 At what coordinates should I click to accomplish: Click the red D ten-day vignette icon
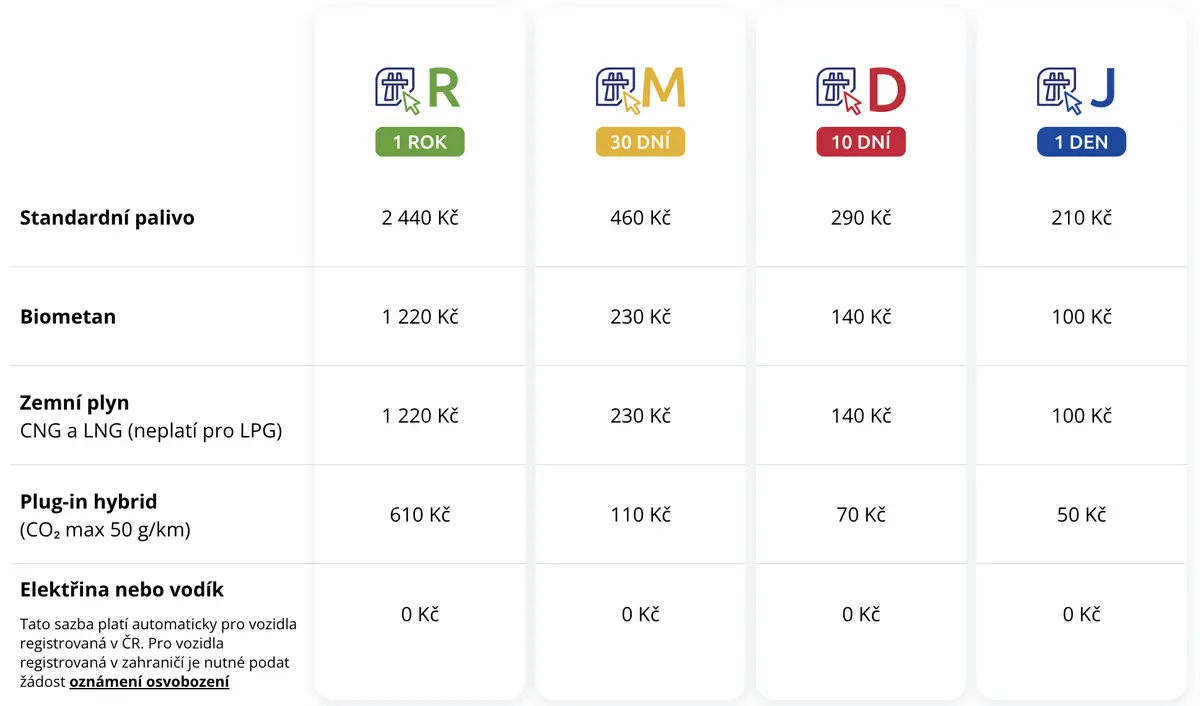pos(861,90)
